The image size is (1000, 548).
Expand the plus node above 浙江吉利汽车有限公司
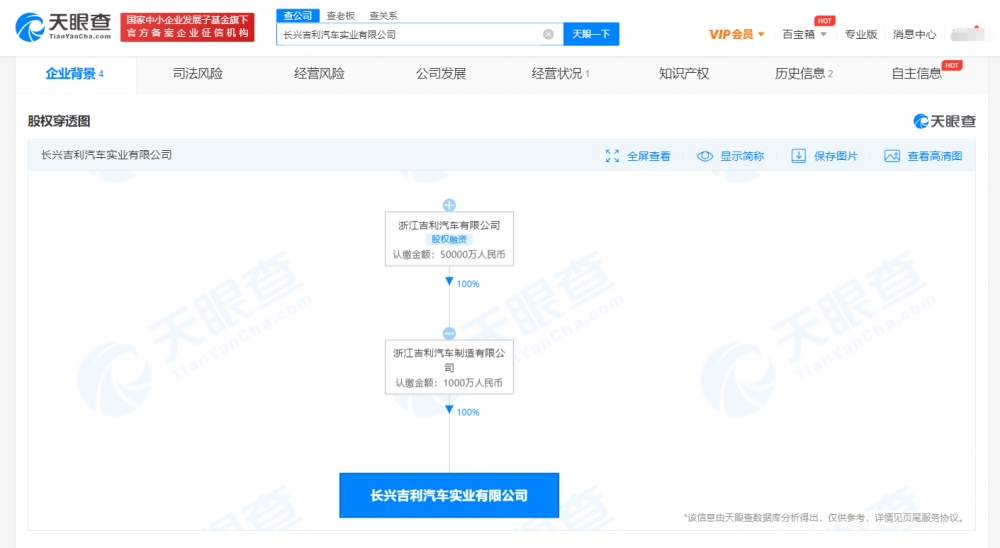pyautogui.click(x=449, y=205)
